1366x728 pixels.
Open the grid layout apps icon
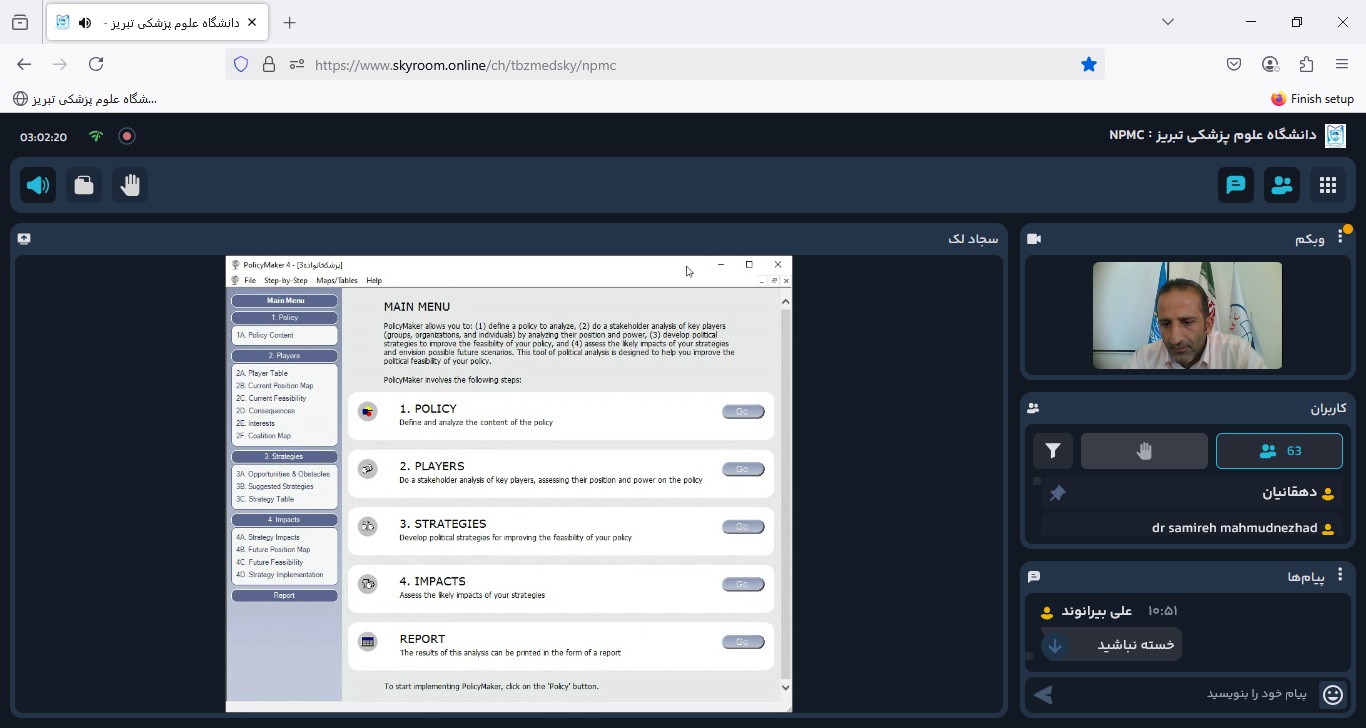pyautogui.click(x=1328, y=185)
